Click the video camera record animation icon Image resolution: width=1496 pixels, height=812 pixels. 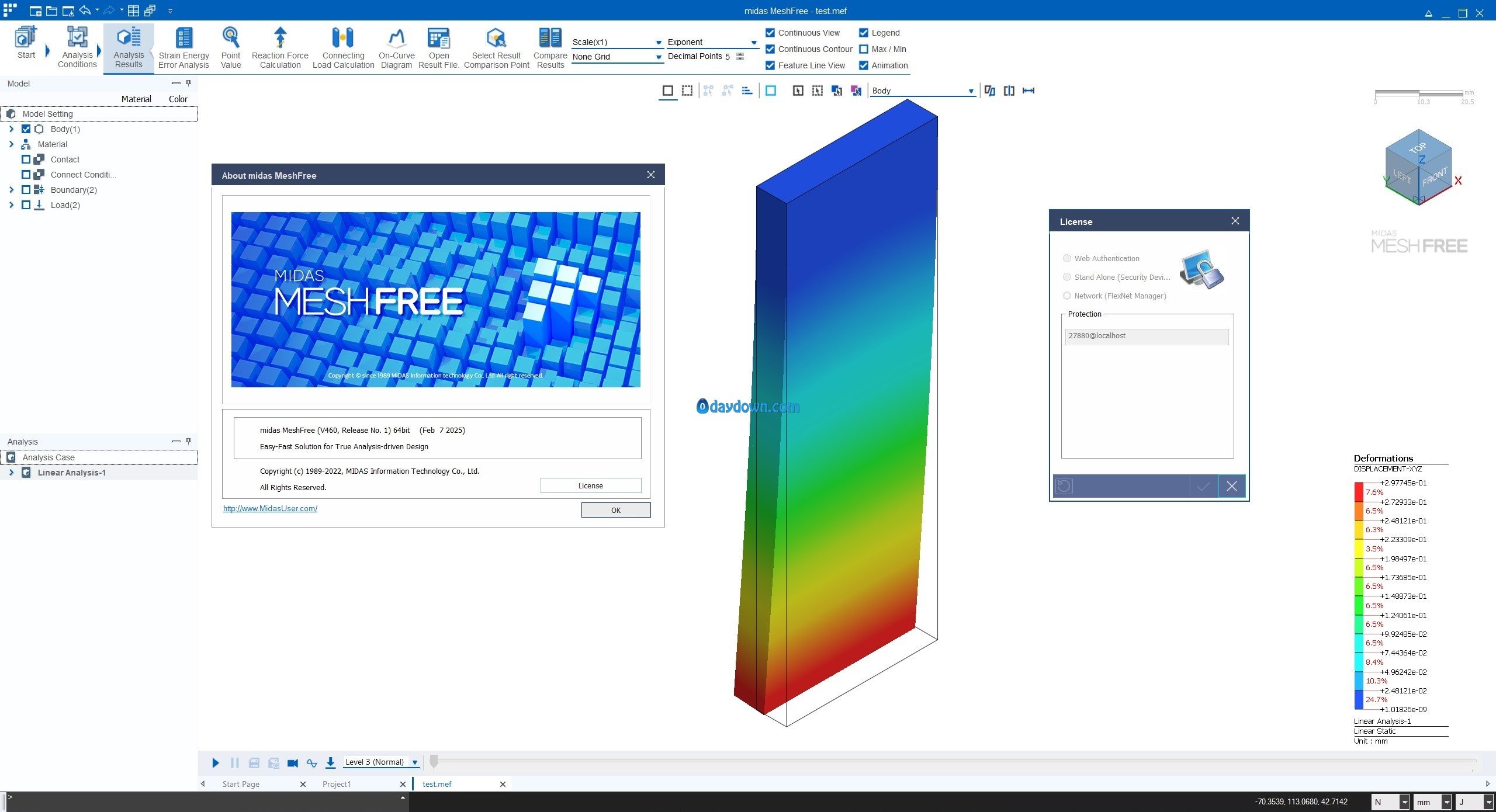tap(293, 763)
